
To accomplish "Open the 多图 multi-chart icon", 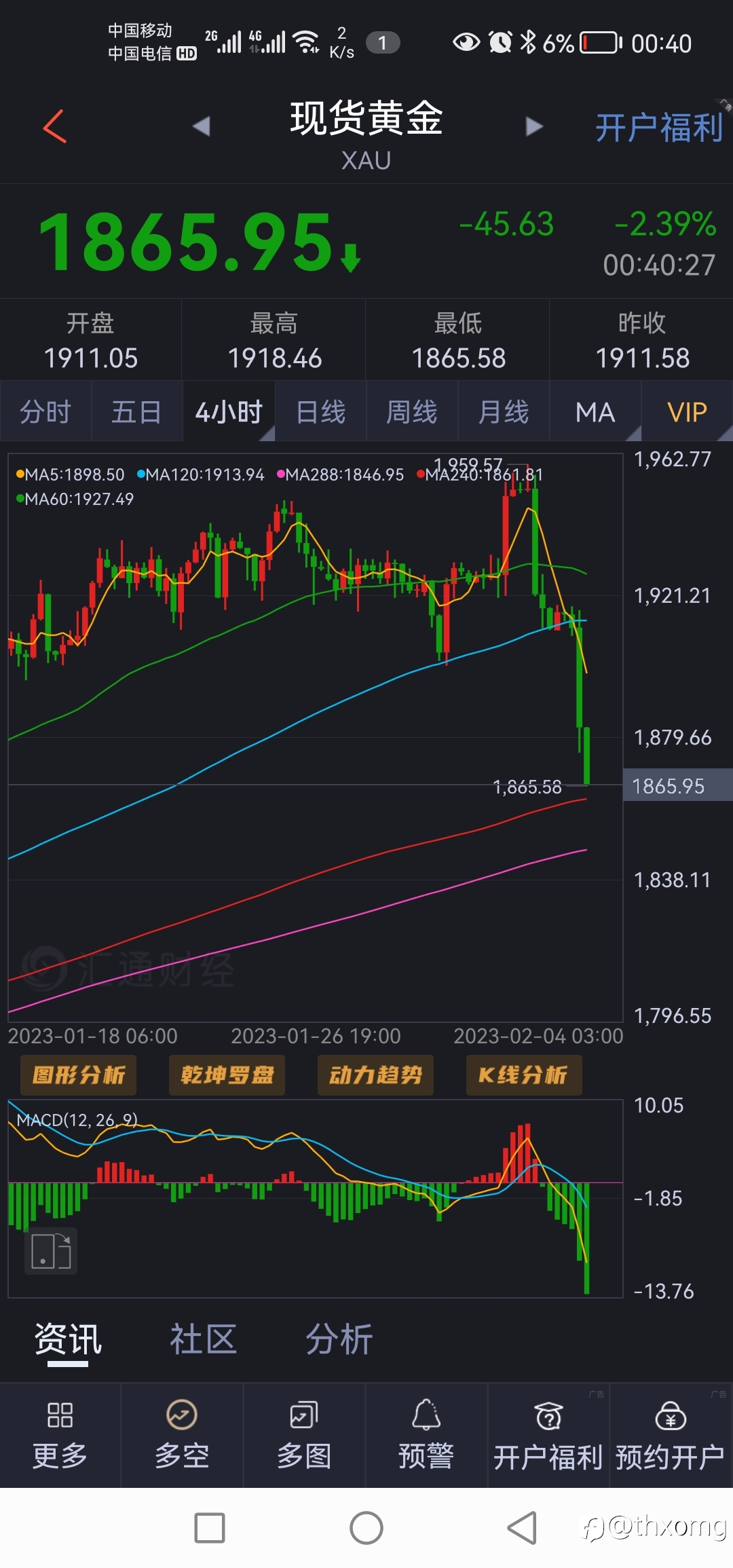I will click(x=304, y=1435).
